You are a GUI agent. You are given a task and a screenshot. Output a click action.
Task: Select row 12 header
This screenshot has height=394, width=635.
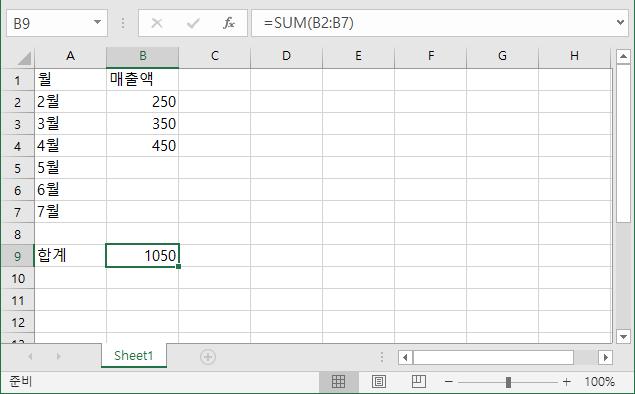coord(17,322)
